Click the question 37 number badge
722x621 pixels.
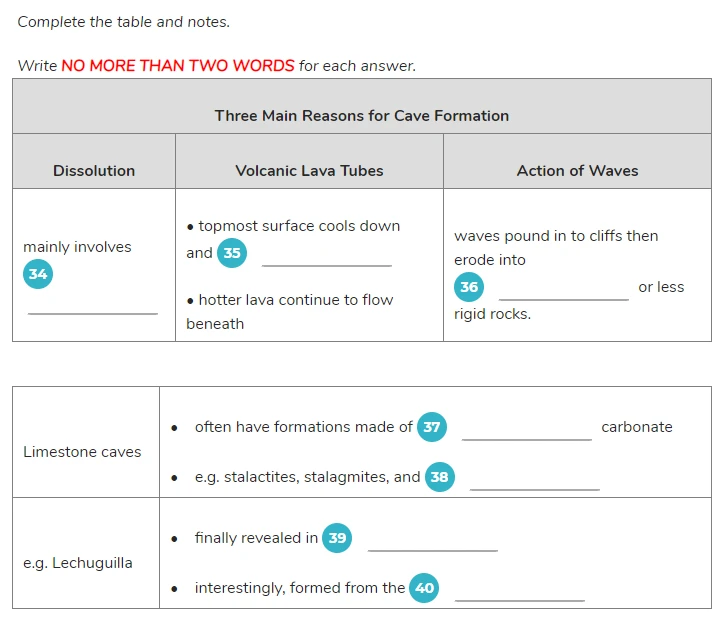click(x=431, y=427)
